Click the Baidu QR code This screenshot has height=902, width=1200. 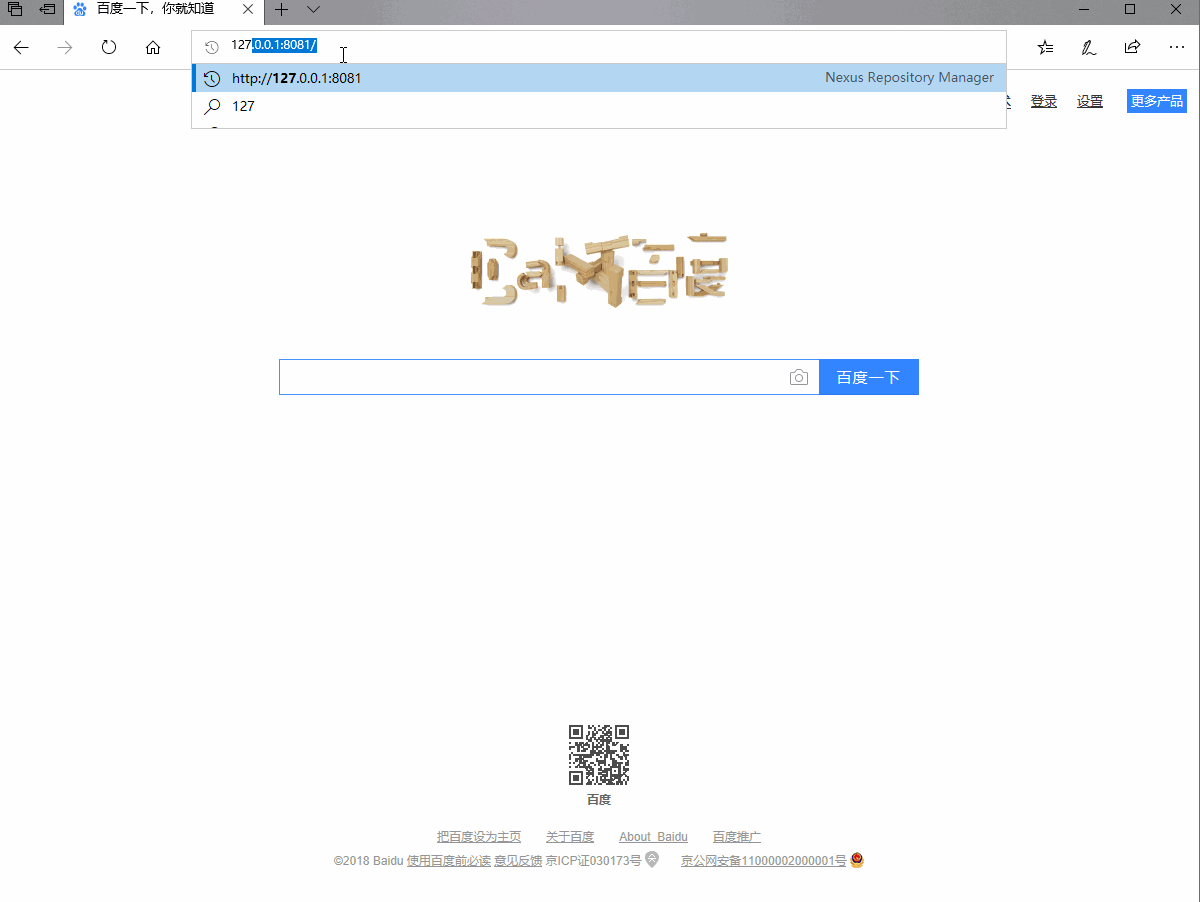coord(599,755)
